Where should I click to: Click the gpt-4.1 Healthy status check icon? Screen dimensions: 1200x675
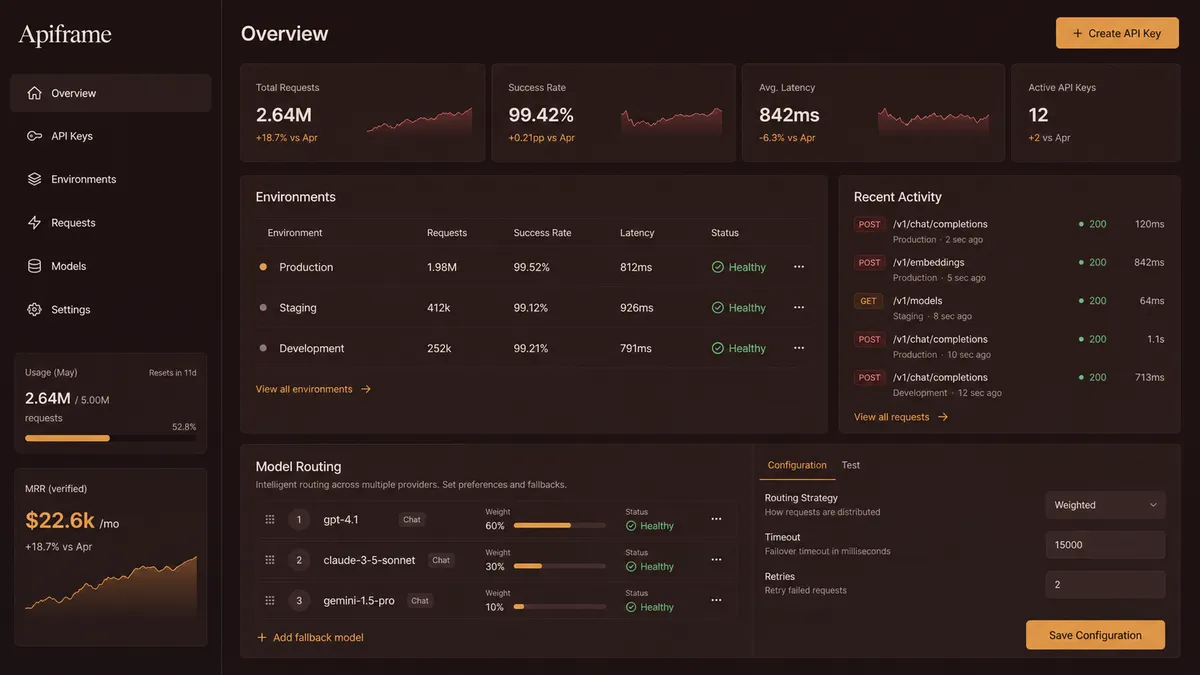point(631,526)
